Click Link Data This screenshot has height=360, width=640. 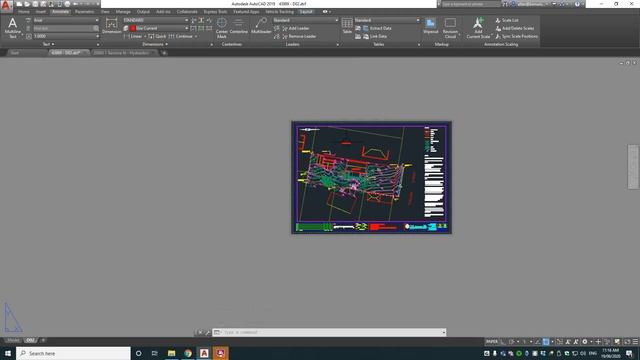375,36
